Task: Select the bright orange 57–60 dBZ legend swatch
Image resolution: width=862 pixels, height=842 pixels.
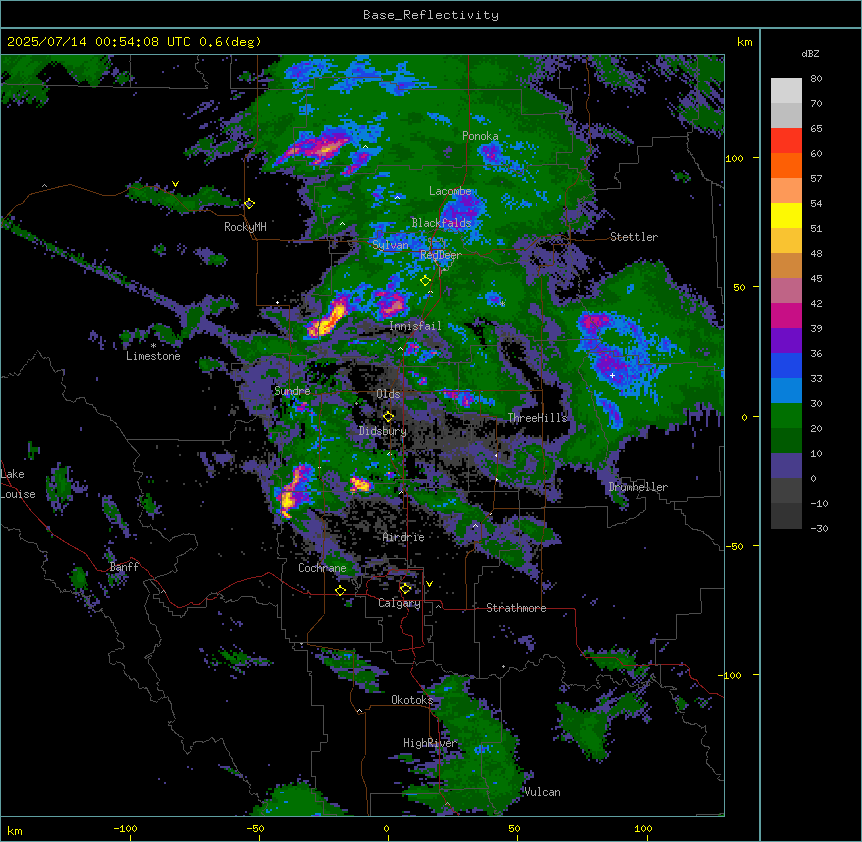Action: (786, 166)
